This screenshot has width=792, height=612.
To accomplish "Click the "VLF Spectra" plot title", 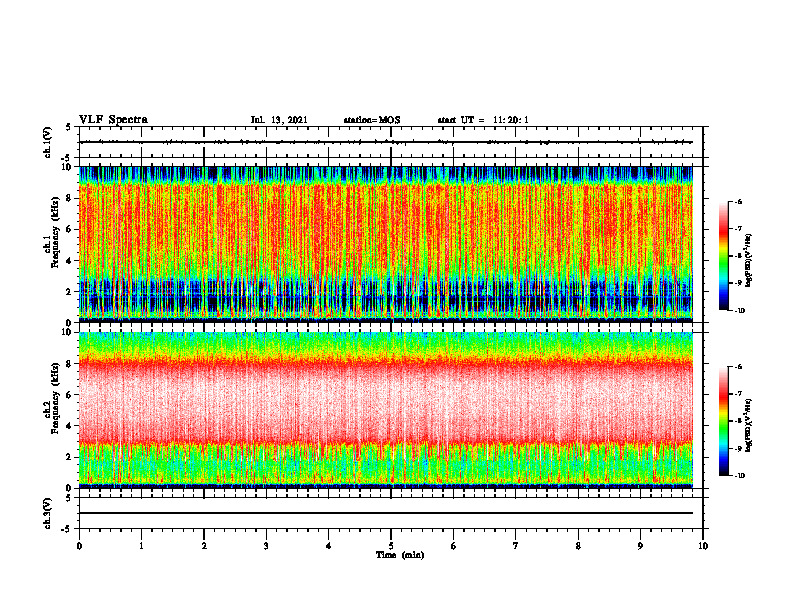I will click(113, 120).
